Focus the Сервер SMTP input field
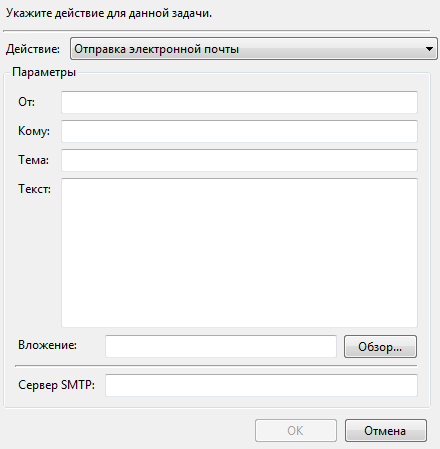Image resolution: width=440 pixels, height=449 pixels. (261, 385)
